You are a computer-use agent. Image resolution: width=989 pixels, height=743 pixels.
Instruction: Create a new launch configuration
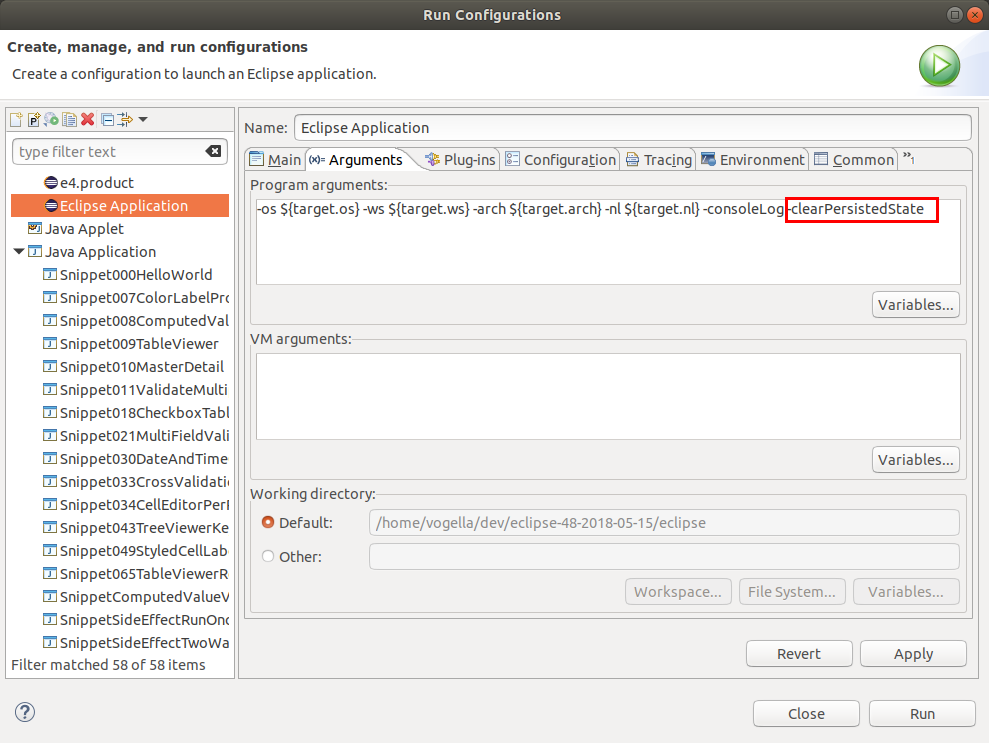tap(16, 119)
